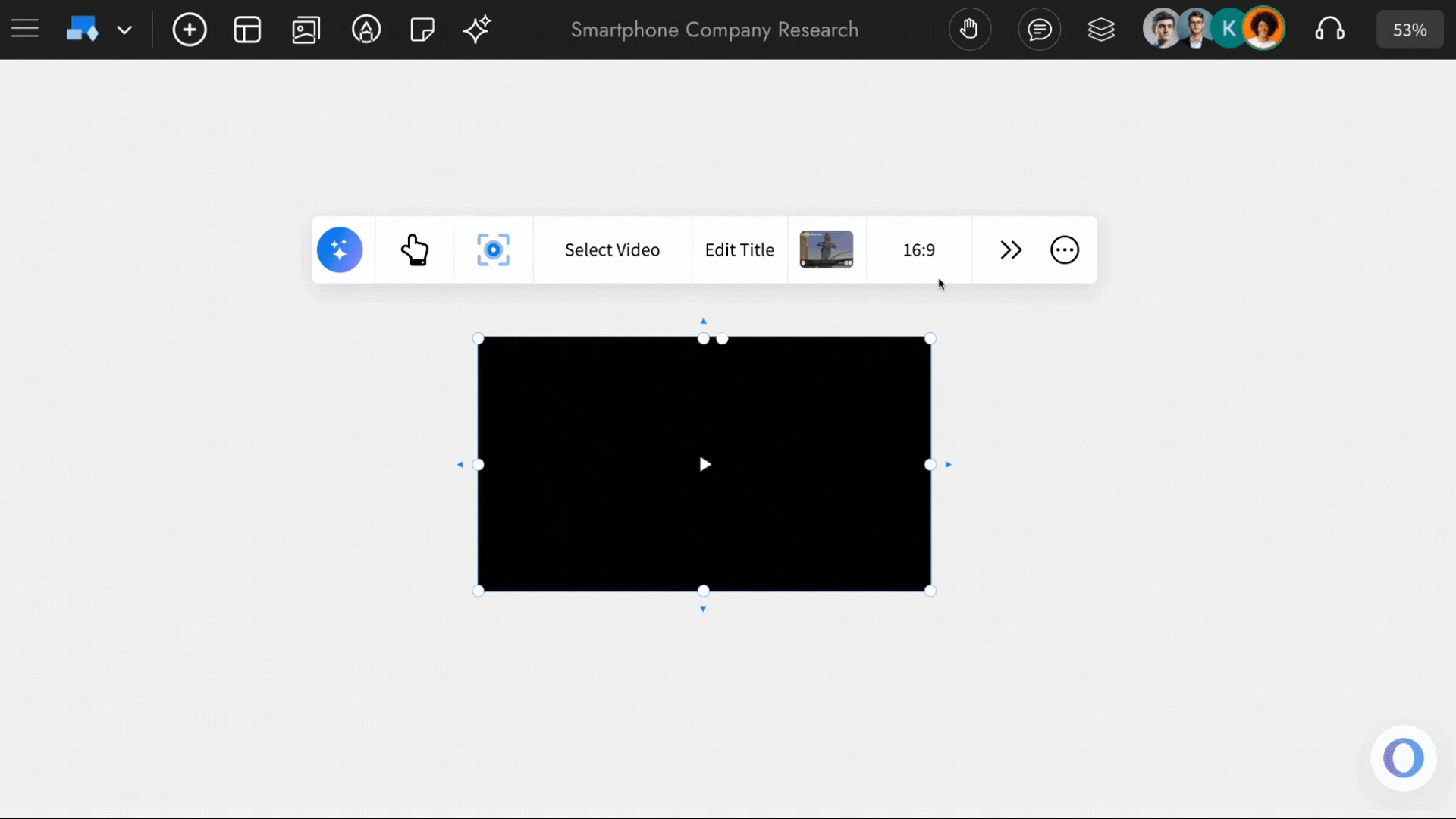Raise hand with the hand icon

pos(970,29)
